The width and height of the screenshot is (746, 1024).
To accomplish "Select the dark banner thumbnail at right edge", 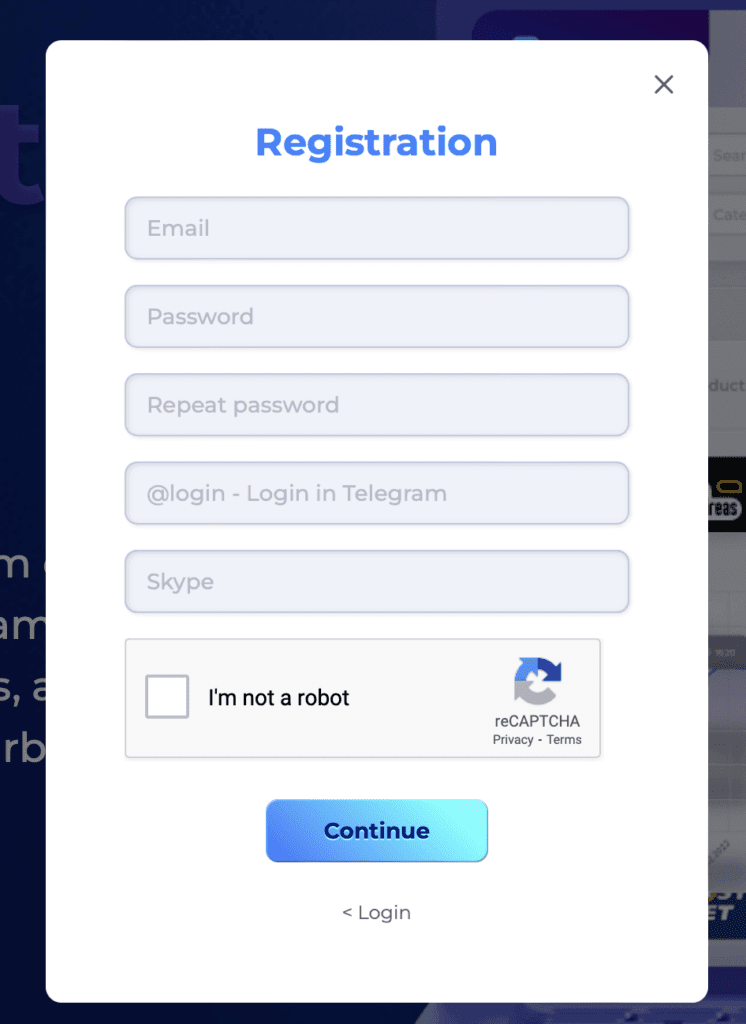I will tap(727, 494).
